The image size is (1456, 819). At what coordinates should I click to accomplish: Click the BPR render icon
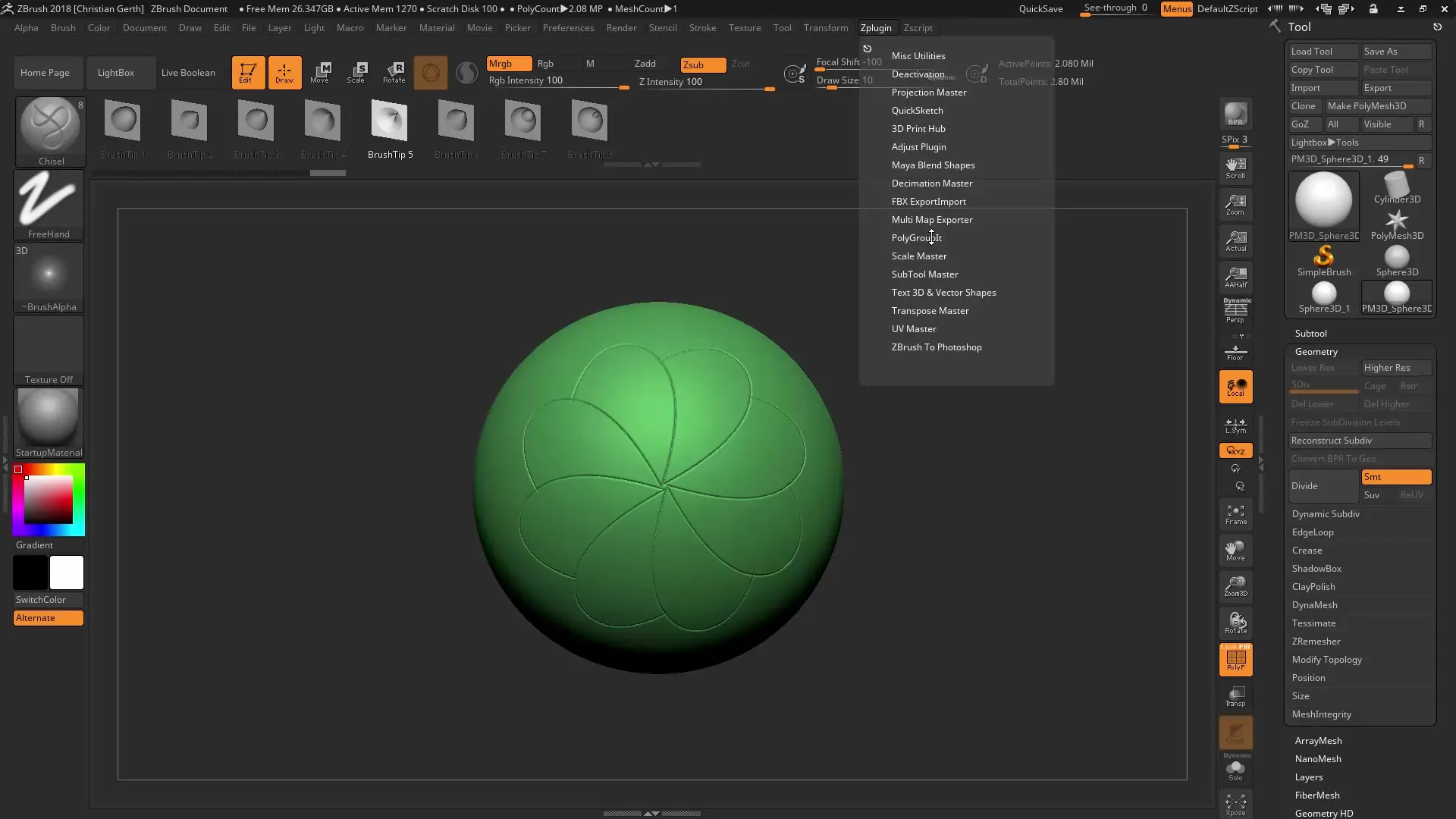(x=1235, y=114)
